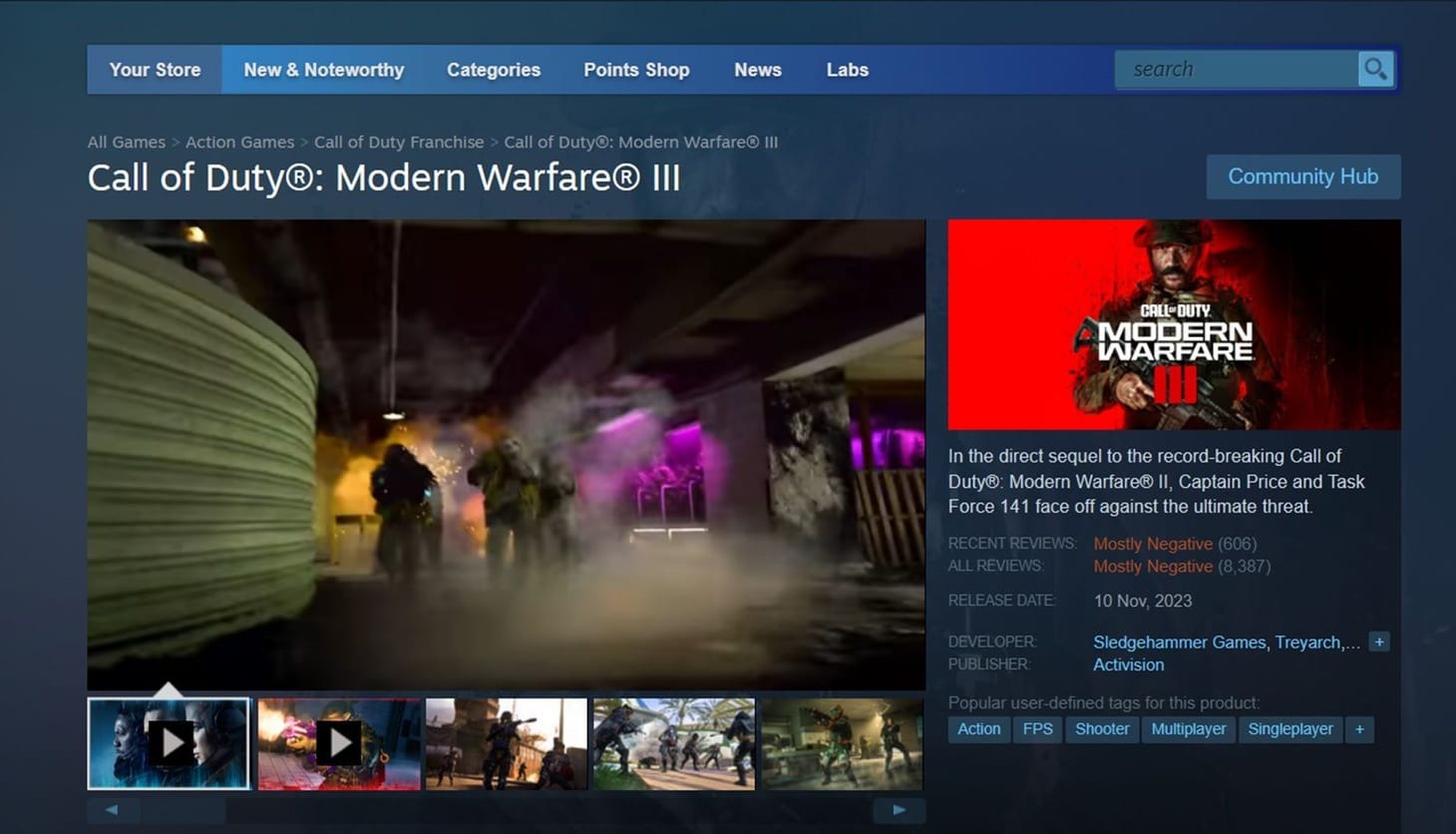Screen dimensions: 1456x834
Task: Open the Mostly Negative recent reviews
Action: click(x=1153, y=544)
